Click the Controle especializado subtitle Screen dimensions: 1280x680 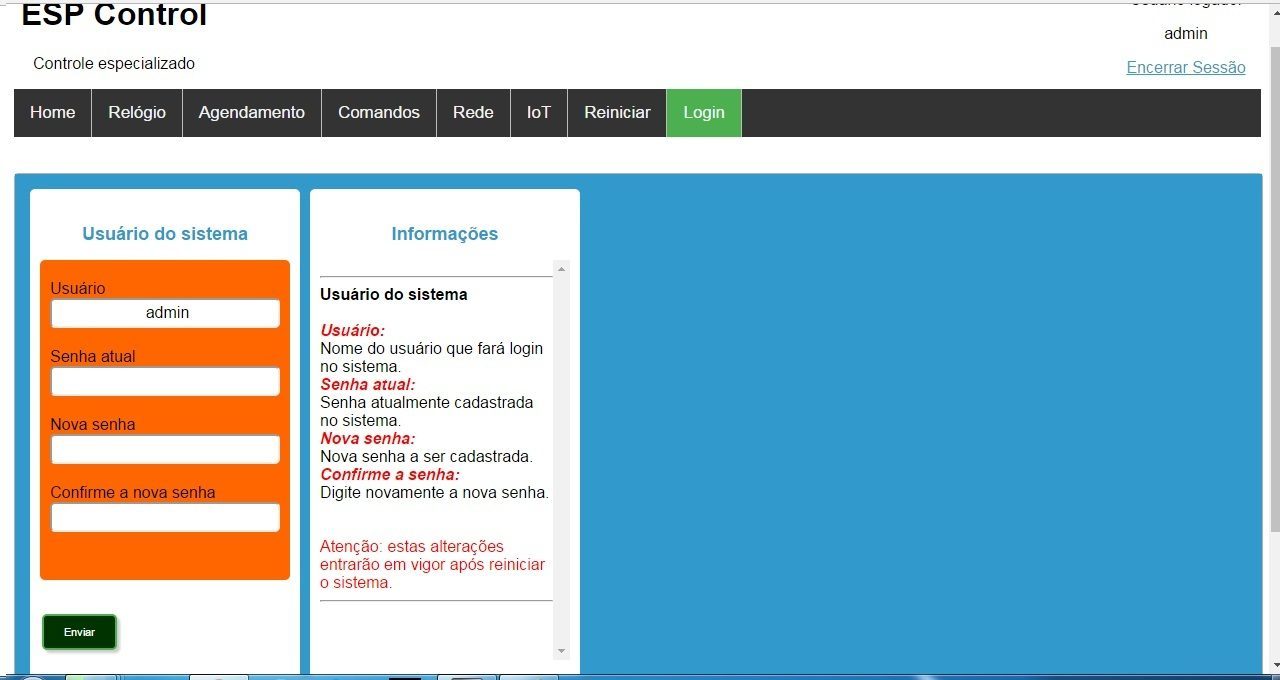point(114,63)
